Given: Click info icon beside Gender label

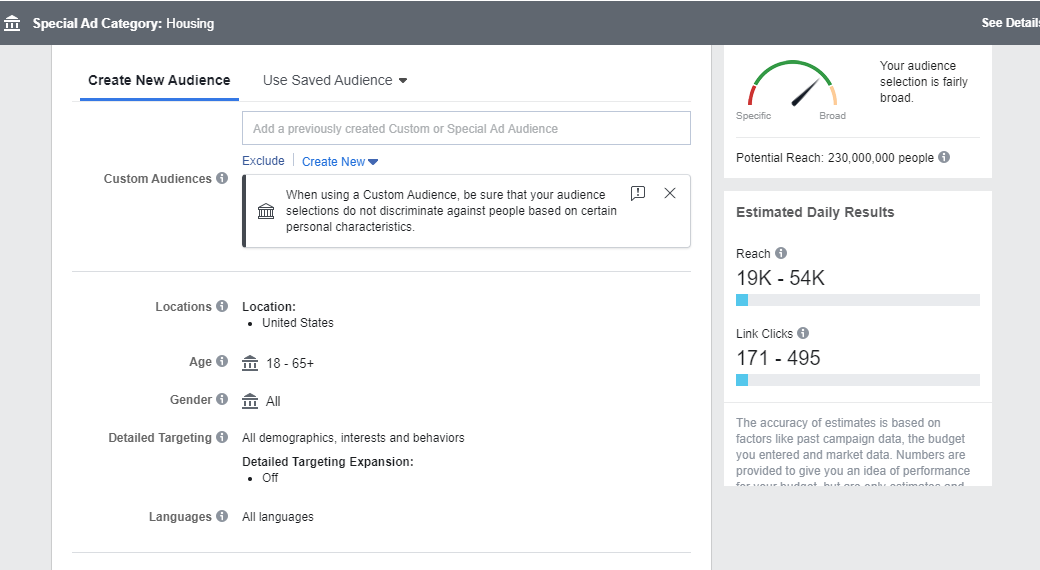Looking at the screenshot, I should point(222,399).
